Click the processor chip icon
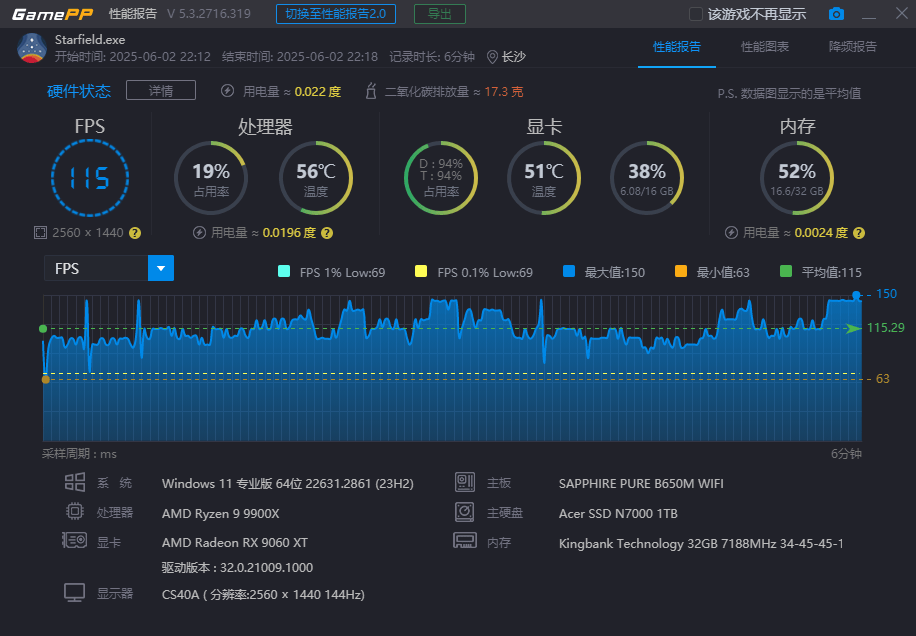The width and height of the screenshot is (916, 636). [75, 512]
